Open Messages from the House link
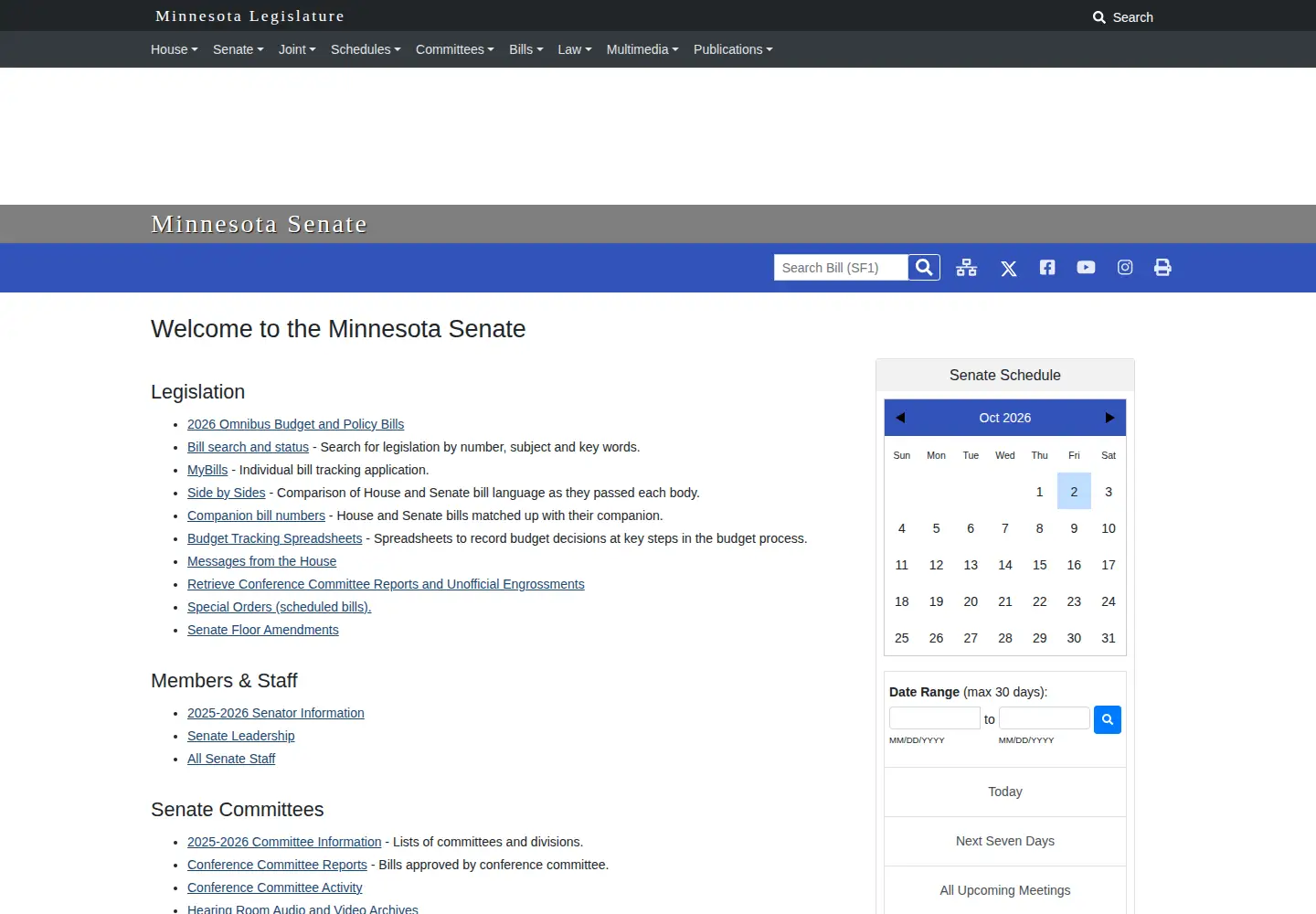Viewport: 1316px width, 914px height. tap(261, 561)
